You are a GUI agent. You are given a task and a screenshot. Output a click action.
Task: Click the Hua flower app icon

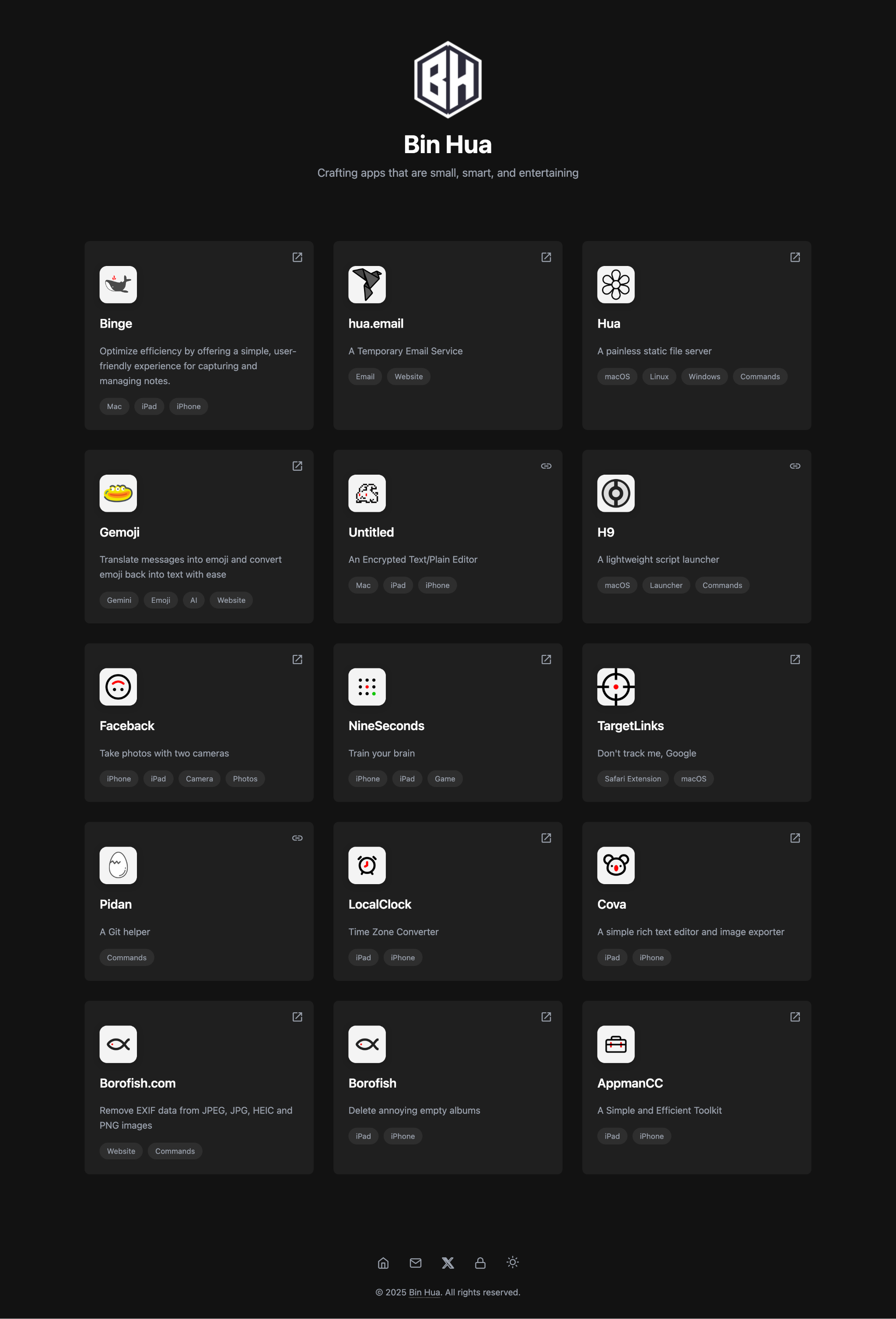(616, 284)
